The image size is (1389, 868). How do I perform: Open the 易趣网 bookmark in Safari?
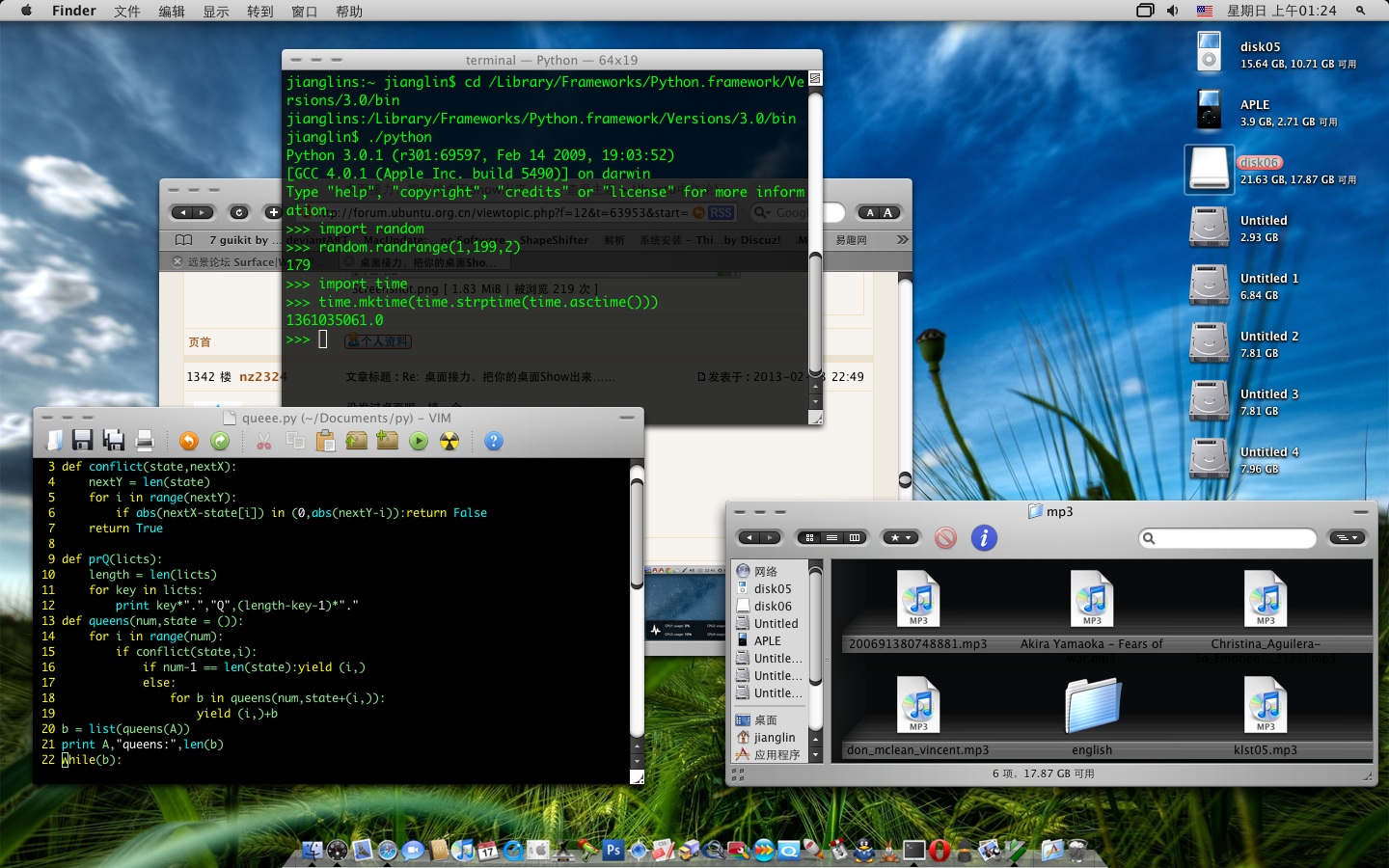851,240
